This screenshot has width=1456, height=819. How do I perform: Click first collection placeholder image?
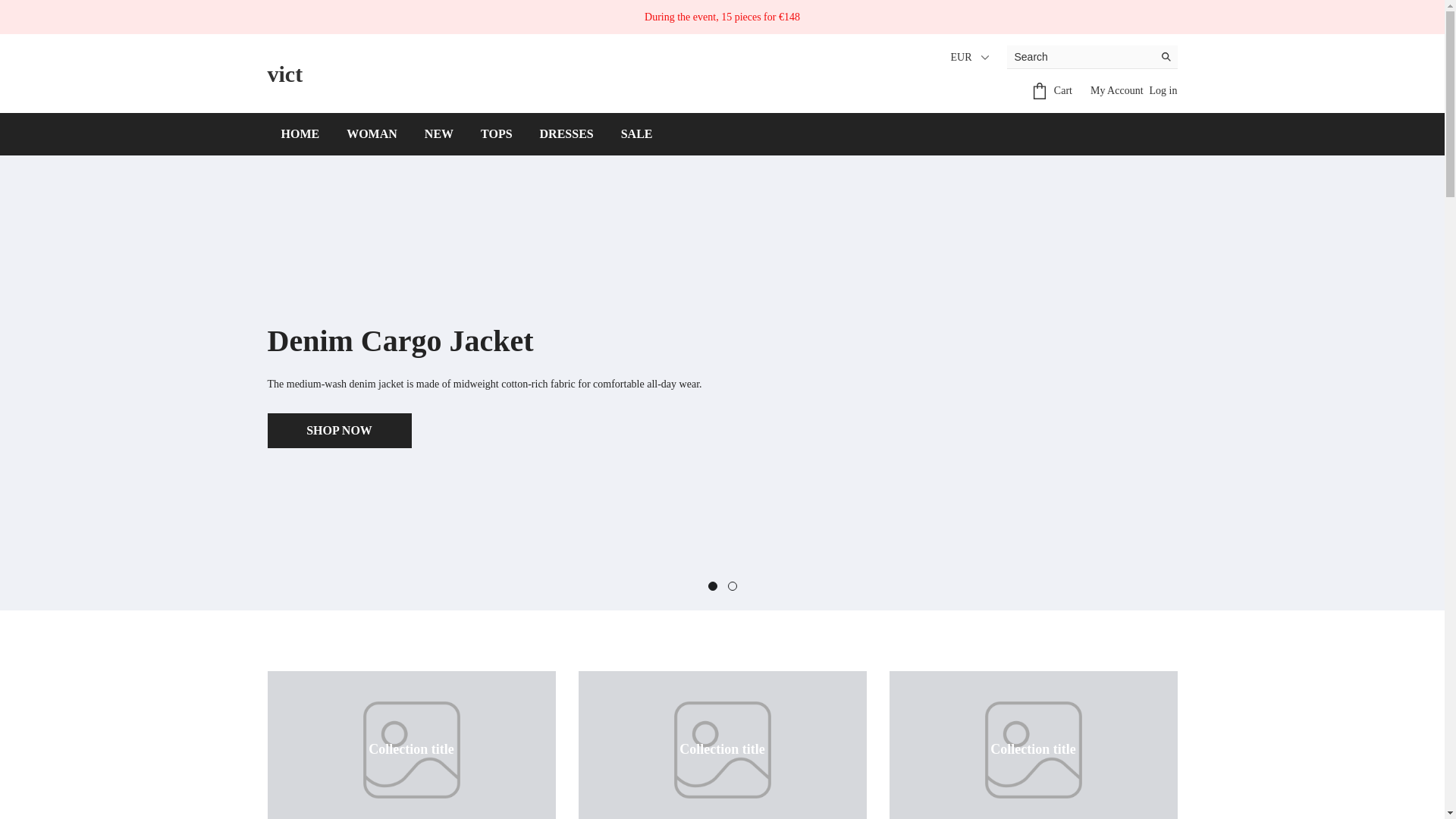411,748
